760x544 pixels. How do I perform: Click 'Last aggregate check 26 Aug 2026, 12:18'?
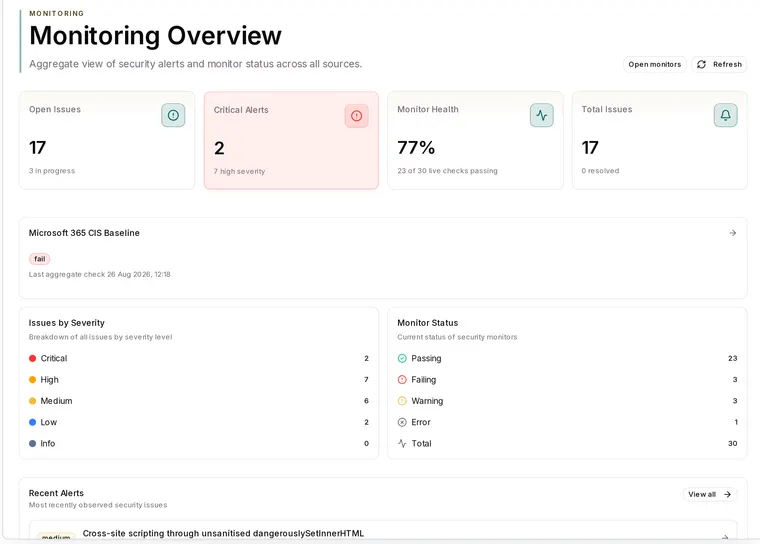[x=99, y=274]
